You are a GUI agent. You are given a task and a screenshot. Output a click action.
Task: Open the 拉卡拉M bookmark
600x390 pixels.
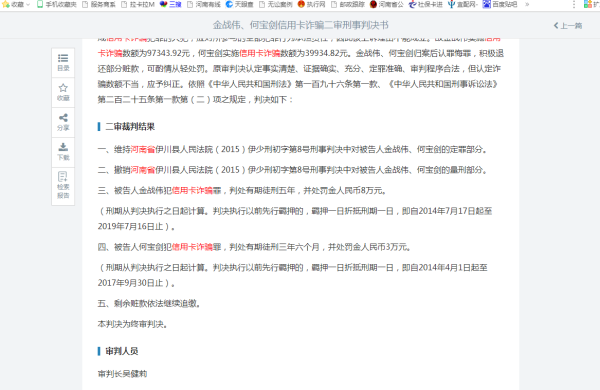pos(138,5)
